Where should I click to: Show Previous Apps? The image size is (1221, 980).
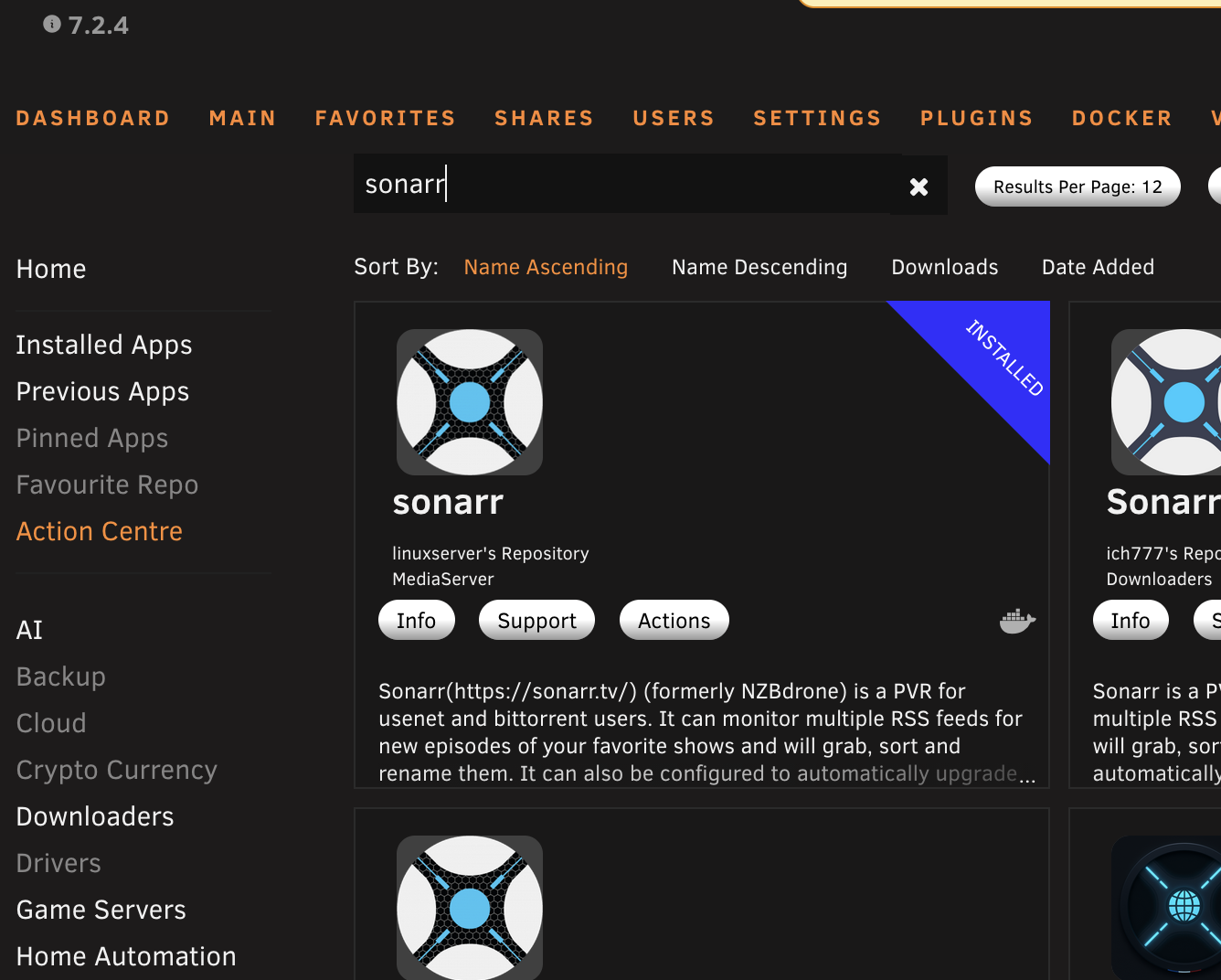click(102, 391)
